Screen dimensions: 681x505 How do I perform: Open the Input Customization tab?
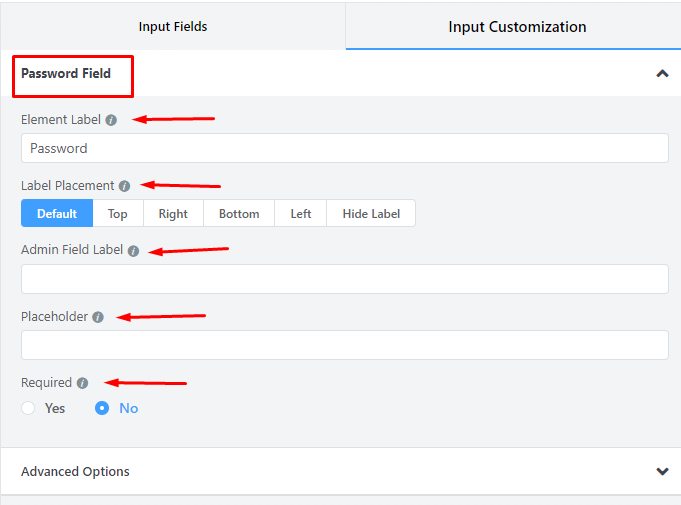pyautogui.click(x=517, y=27)
